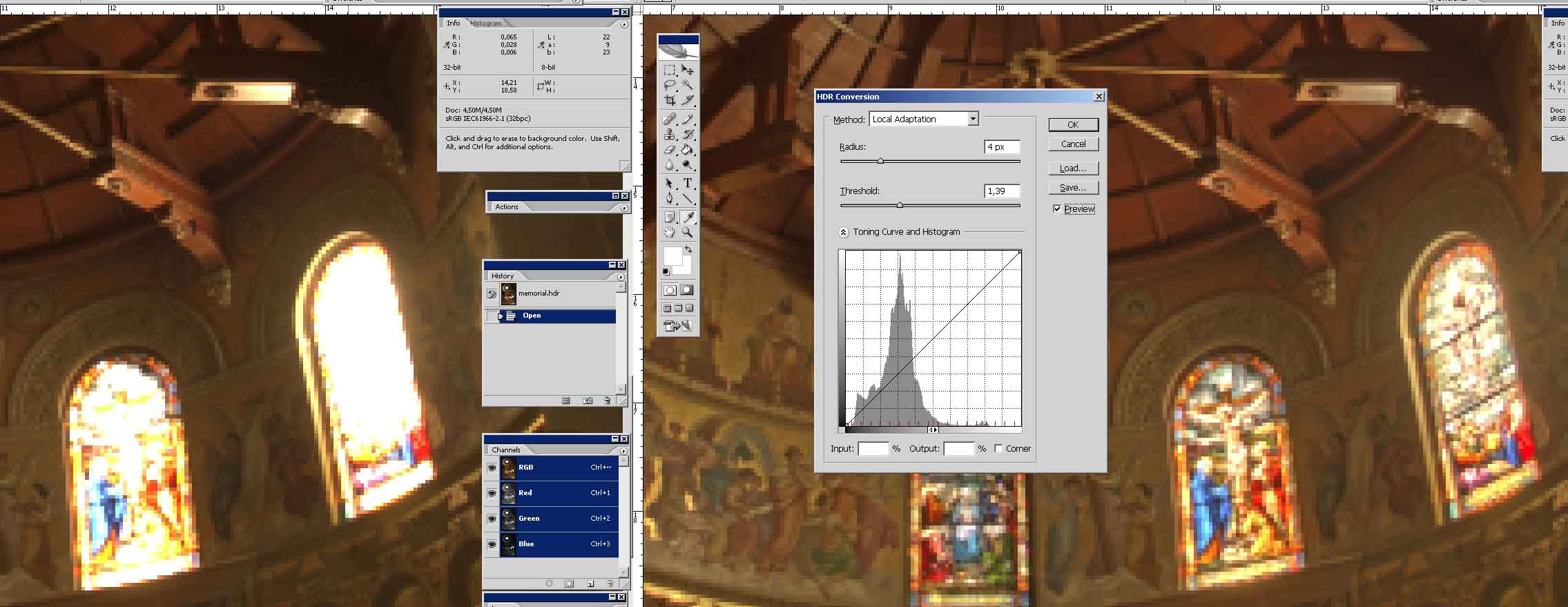The height and width of the screenshot is (607, 1568).
Task: Enable the Corner checkbox for curve points
Action: click(998, 448)
